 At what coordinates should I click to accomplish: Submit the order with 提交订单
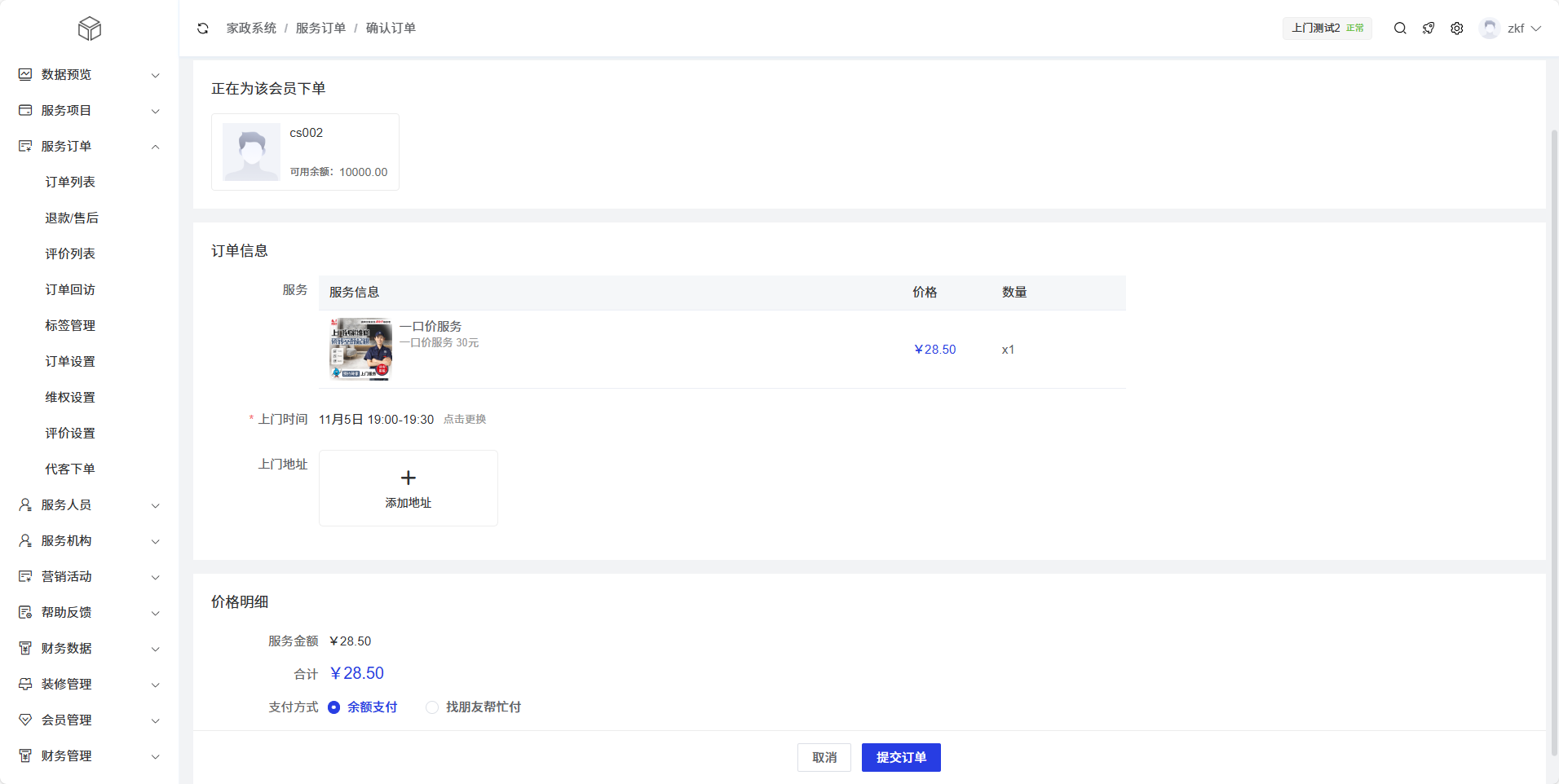[x=901, y=757]
